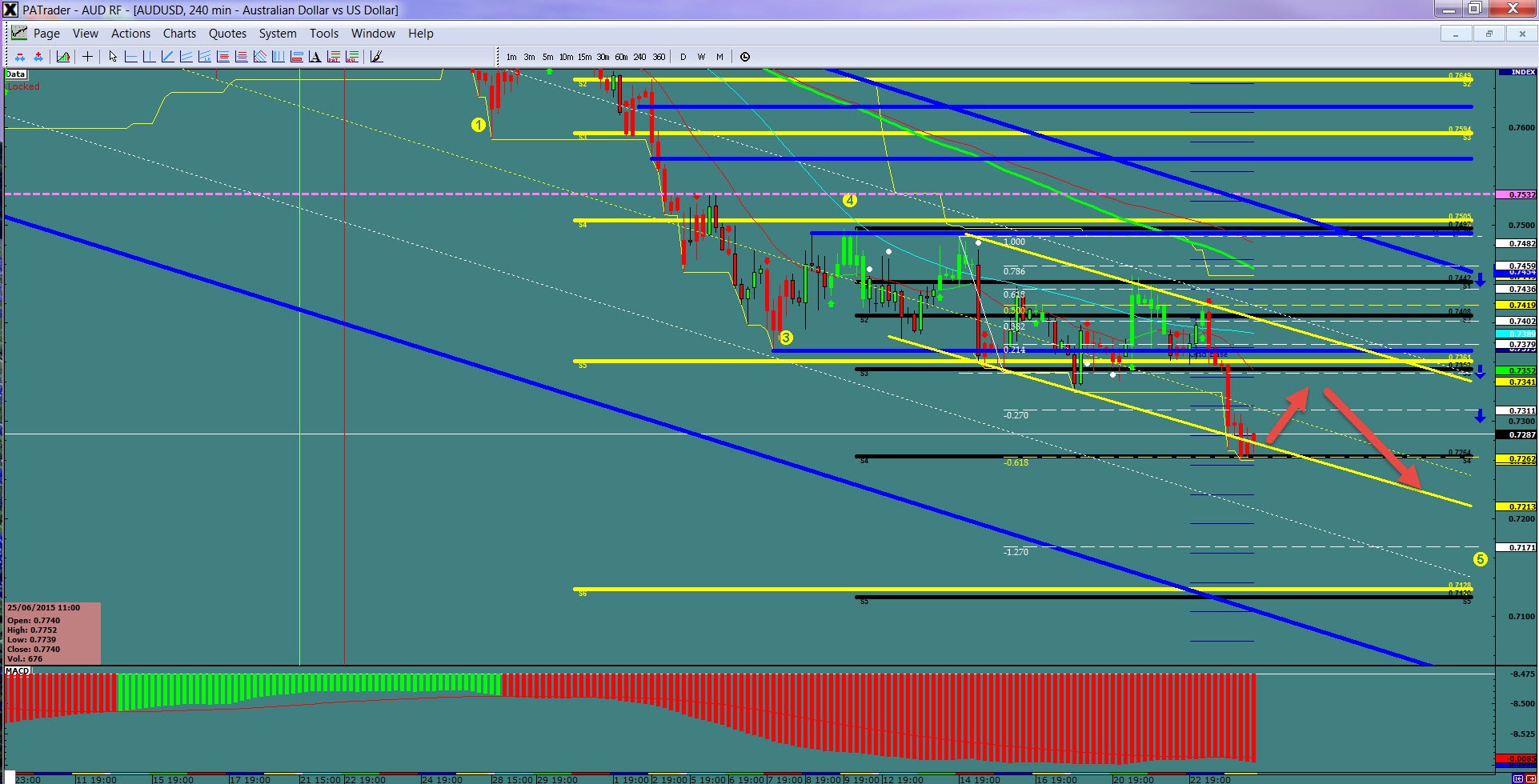1539x784 pixels.
Task: Click the PAT lines toolbar icon
Action: 333,57
